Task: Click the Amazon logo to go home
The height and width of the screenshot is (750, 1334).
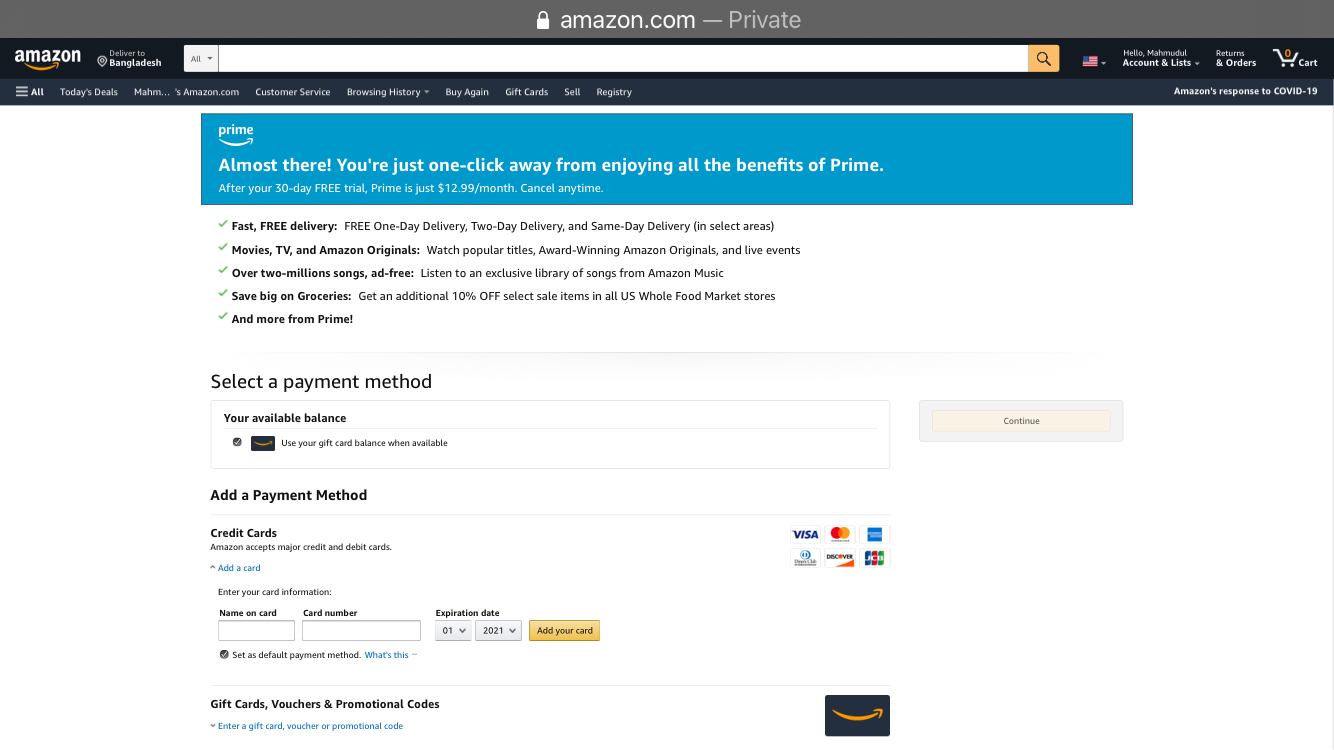Action: [x=46, y=58]
